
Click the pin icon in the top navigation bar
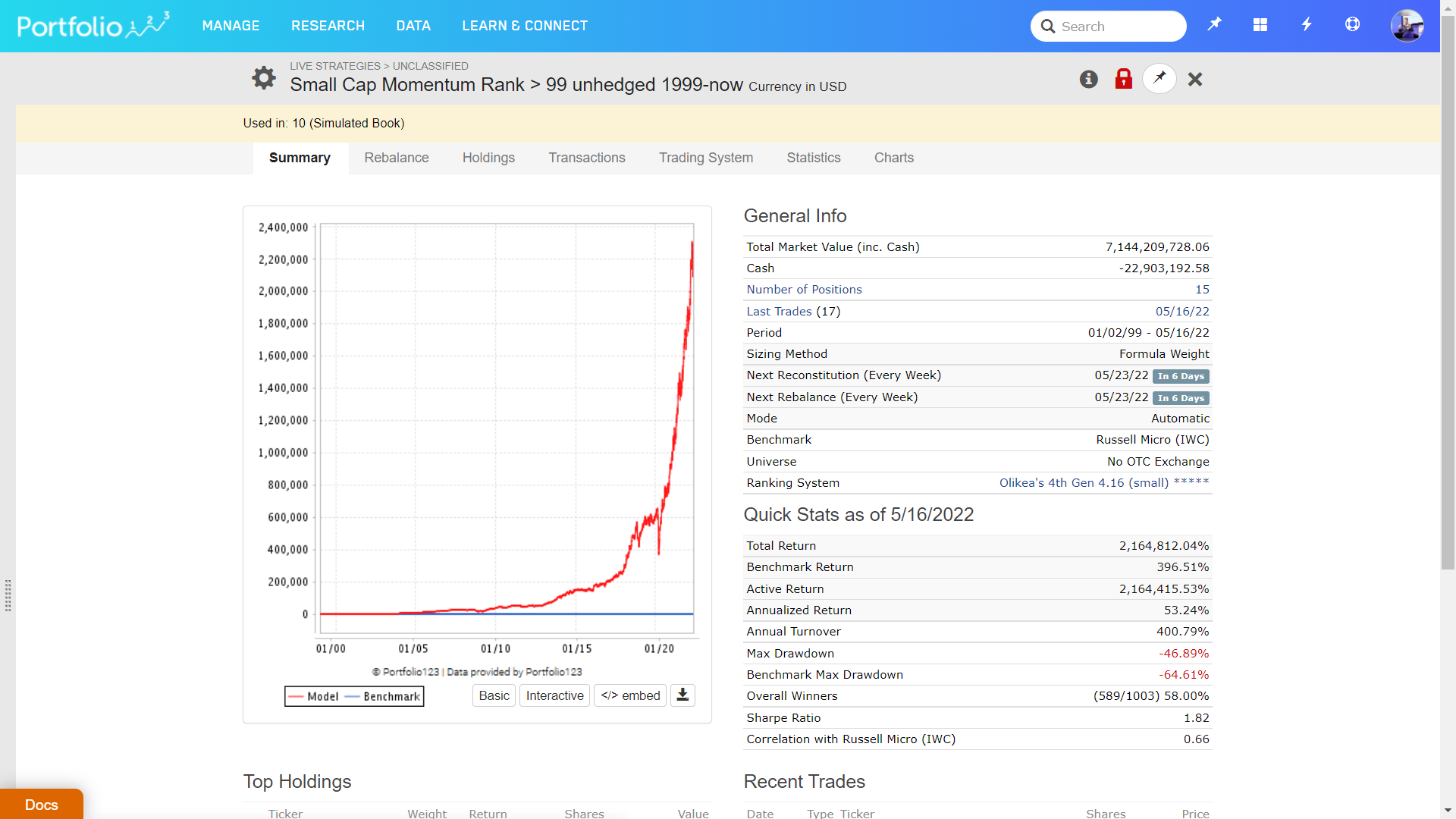tap(1214, 25)
